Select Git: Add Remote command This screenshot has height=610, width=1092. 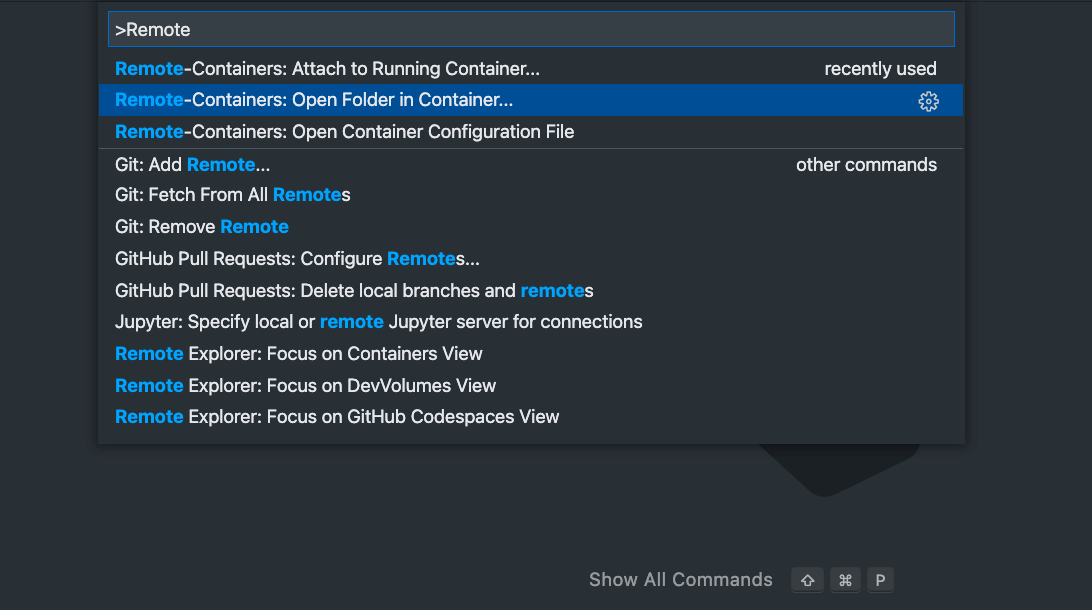(x=531, y=164)
